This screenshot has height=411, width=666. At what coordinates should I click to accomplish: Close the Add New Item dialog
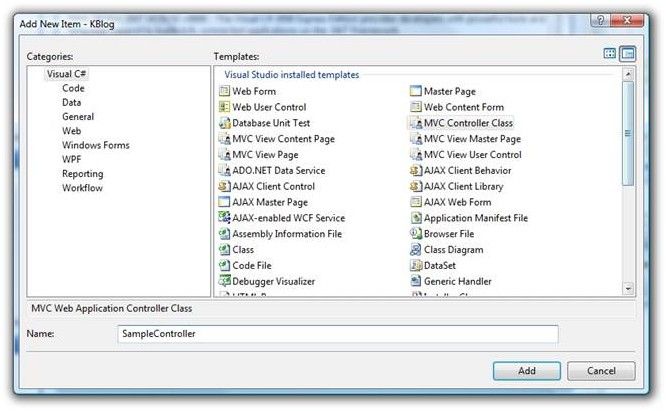pos(627,20)
